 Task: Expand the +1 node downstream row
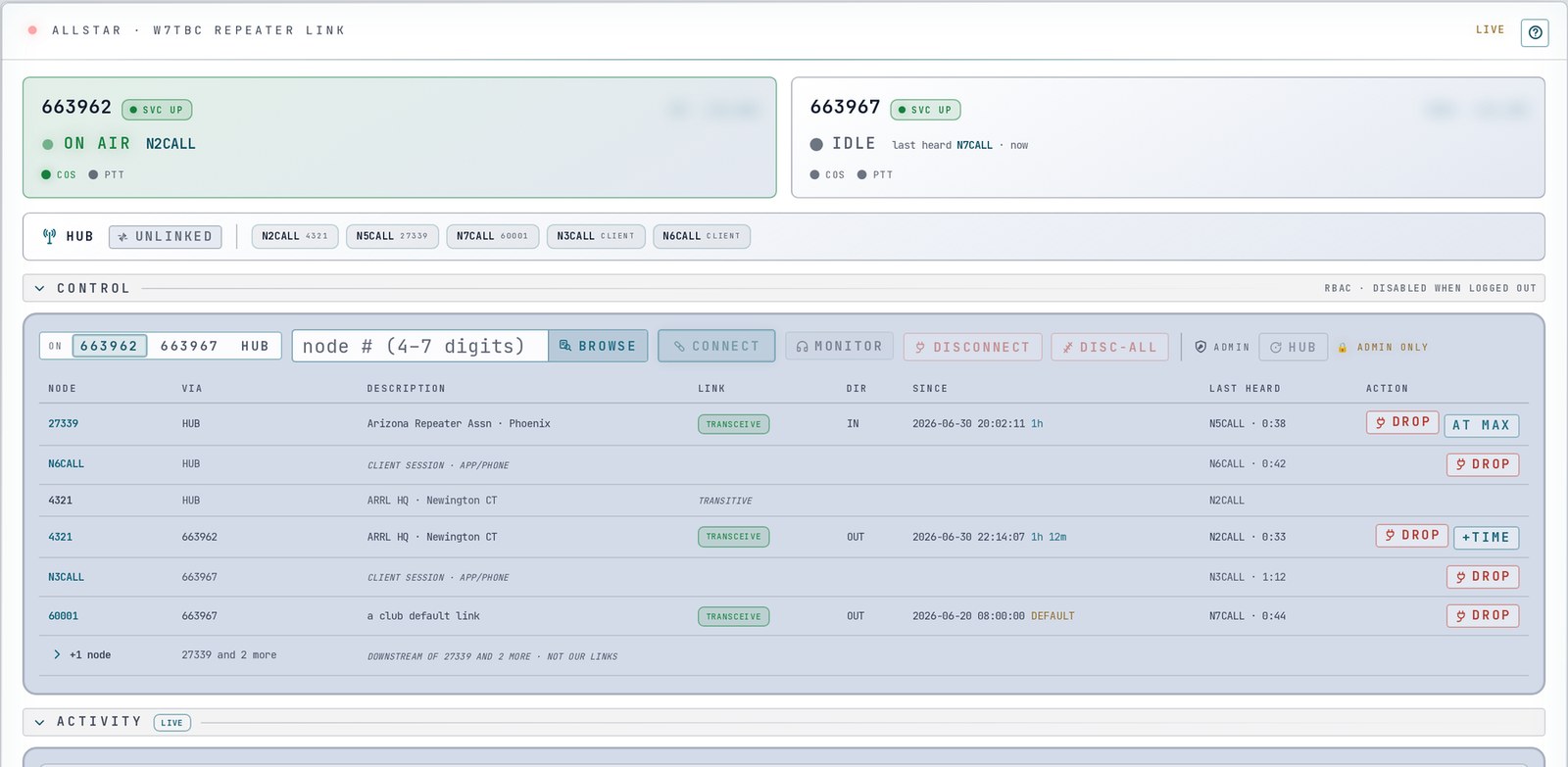(x=57, y=654)
